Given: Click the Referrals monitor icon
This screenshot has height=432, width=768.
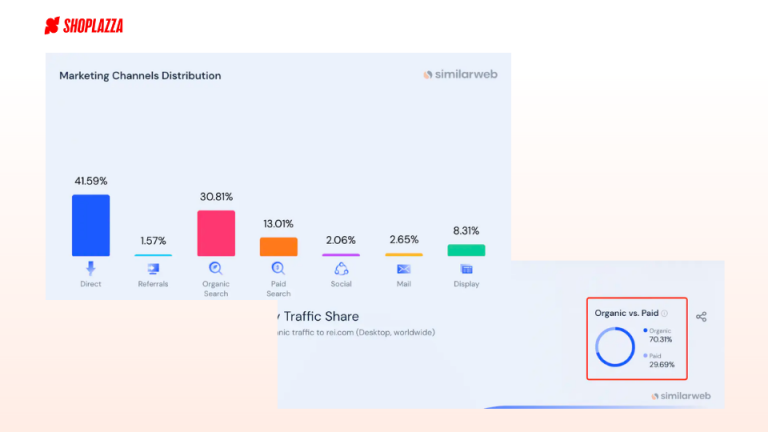Looking at the screenshot, I should [x=153, y=268].
